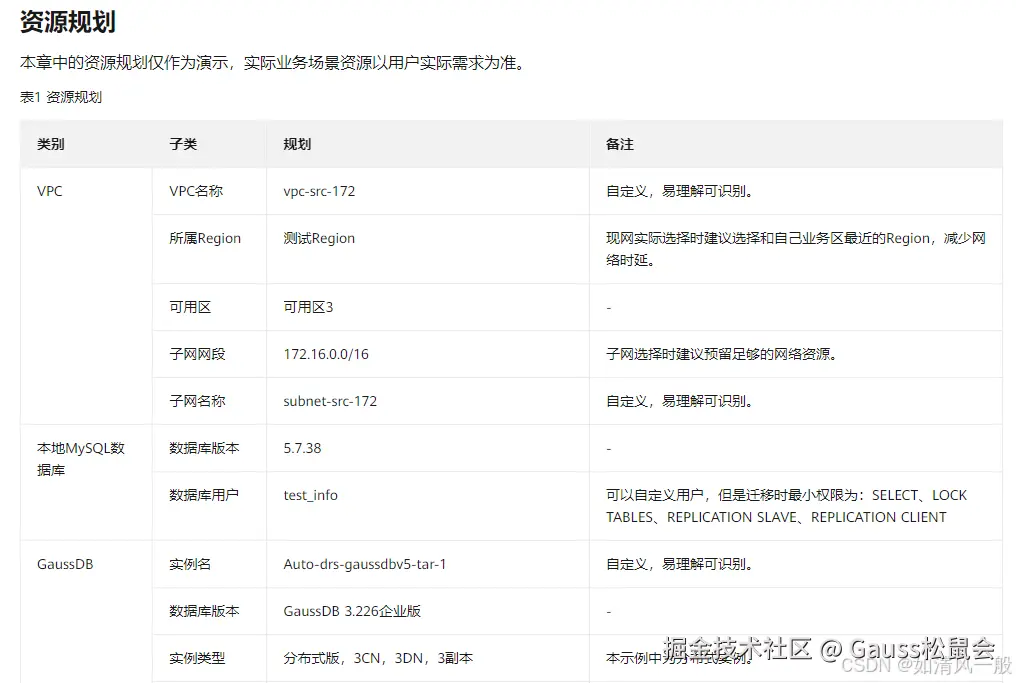The width and height of the screenshot is (1016, 683).
Task: Select the test_info database user cell
Action: (x=310, y=495)
